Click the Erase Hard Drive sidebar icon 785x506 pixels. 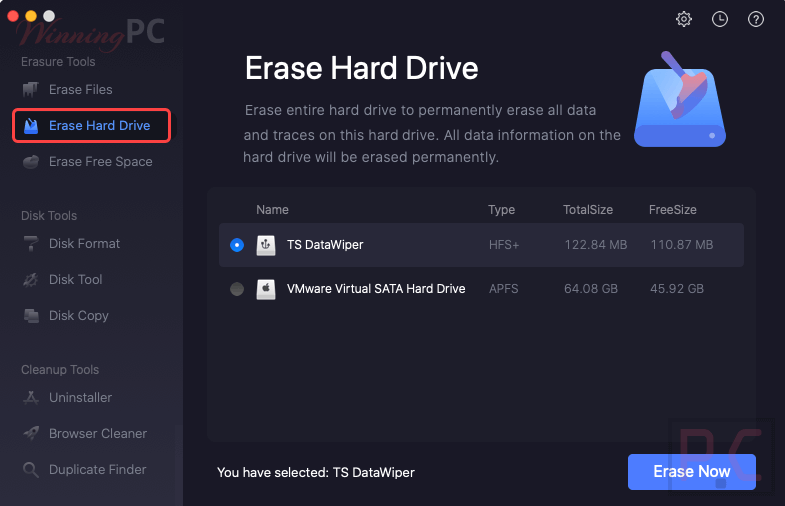pos(31,126)
